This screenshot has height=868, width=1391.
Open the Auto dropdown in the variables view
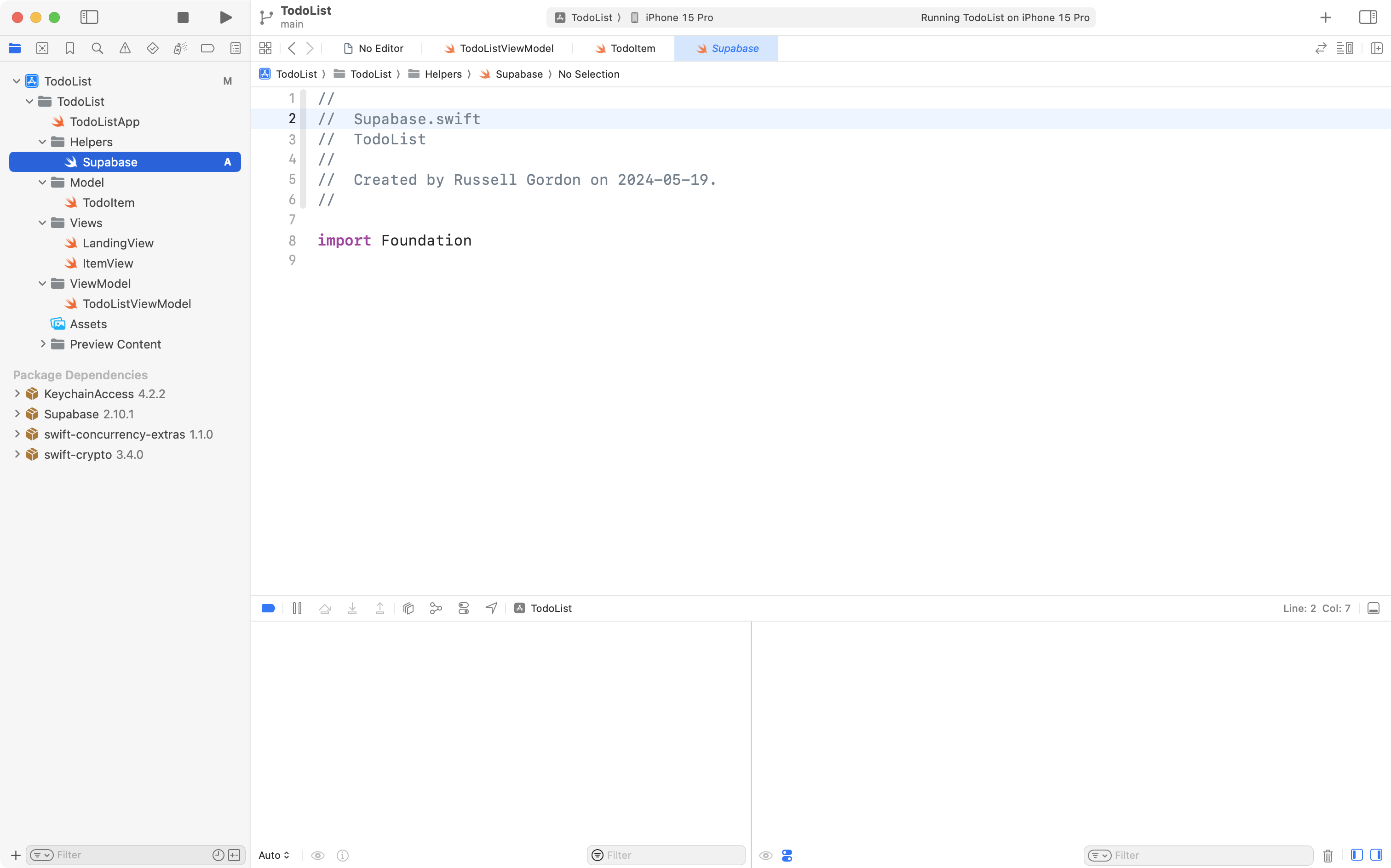click(x=273, y=855)
